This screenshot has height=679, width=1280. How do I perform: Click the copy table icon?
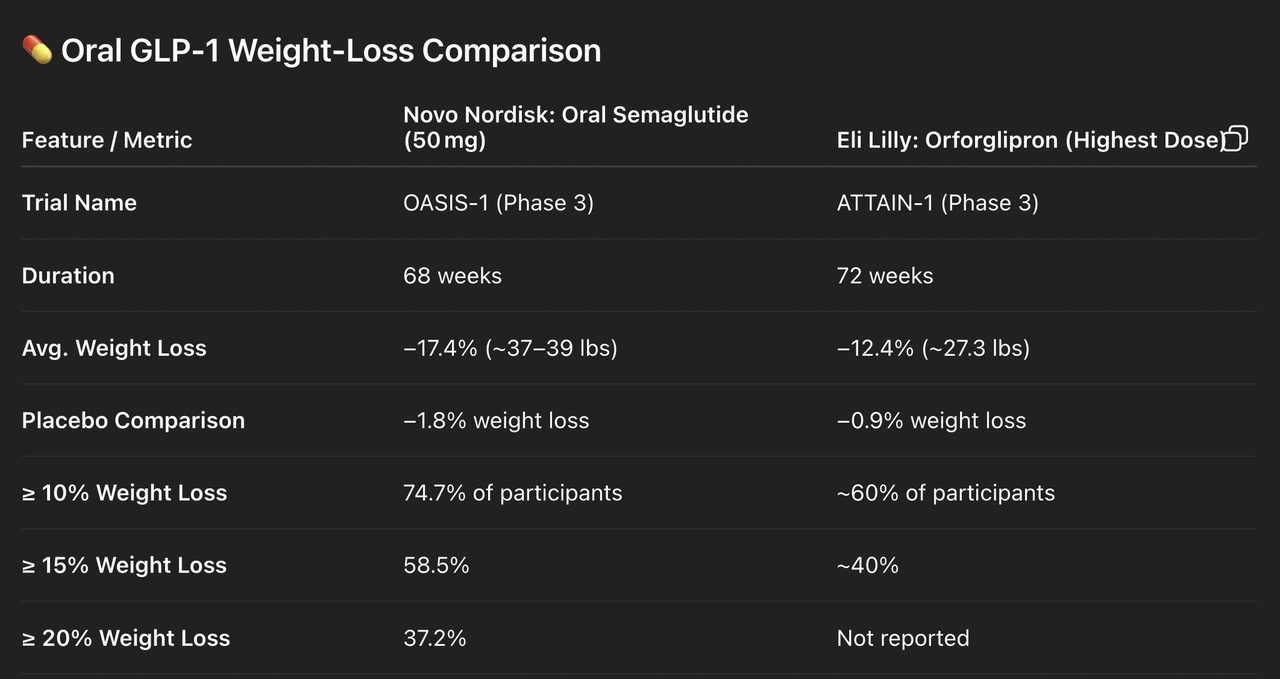[1236, 138]
